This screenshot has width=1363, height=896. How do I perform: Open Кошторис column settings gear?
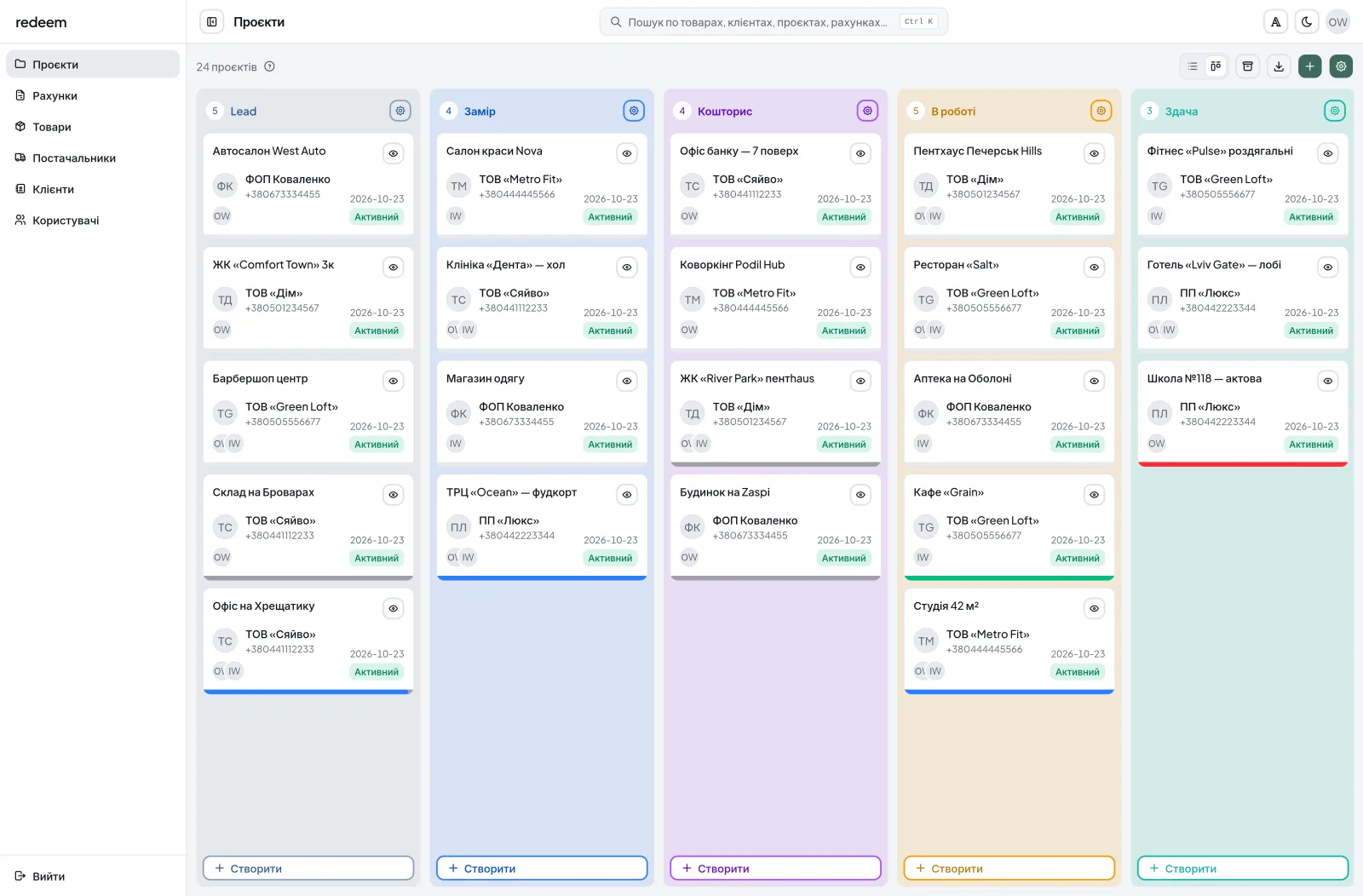tap(867, 111)
